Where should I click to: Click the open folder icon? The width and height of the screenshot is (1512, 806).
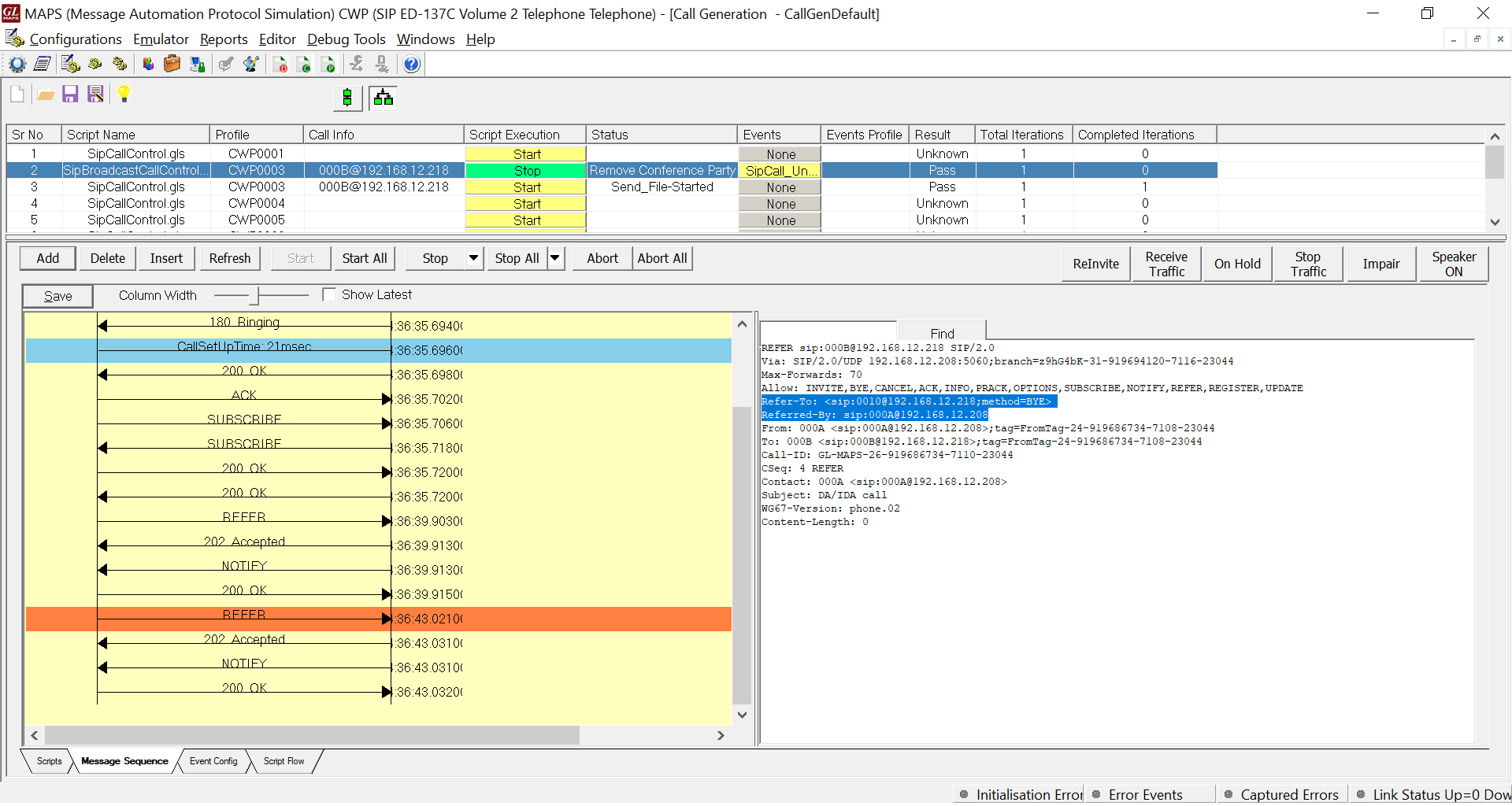pyautogui.click(x=46, y=94)
